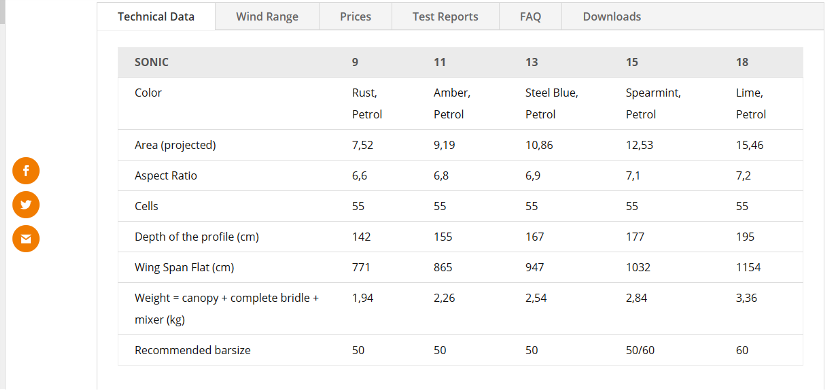The width and height of the screenshot is (829, 390).
Task: Click the Twitter share icon
Action: tap(26, 205)
